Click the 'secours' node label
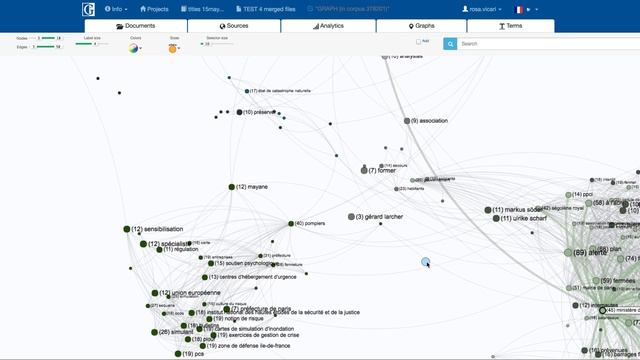640x360 pixels. click(396, 166)
